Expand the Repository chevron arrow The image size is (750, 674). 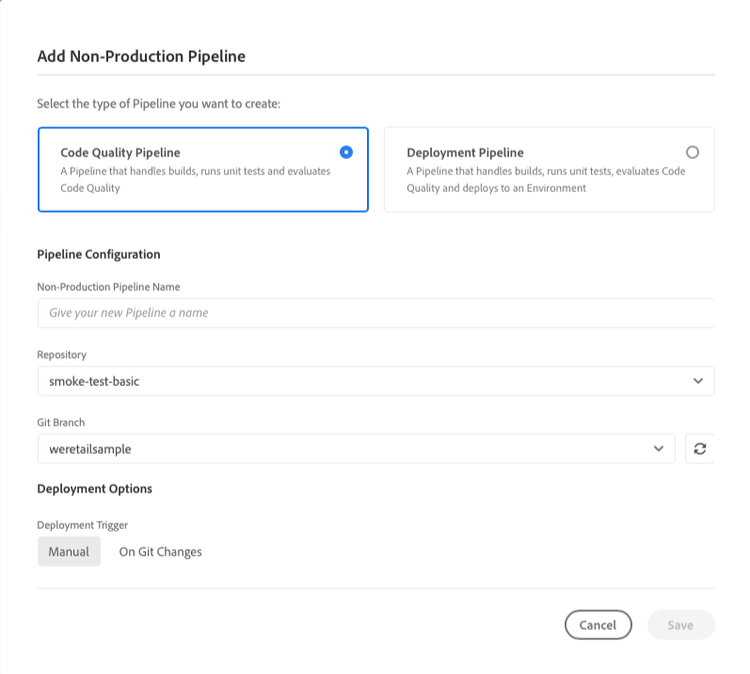pyautogui.click(x=698, y=381)
